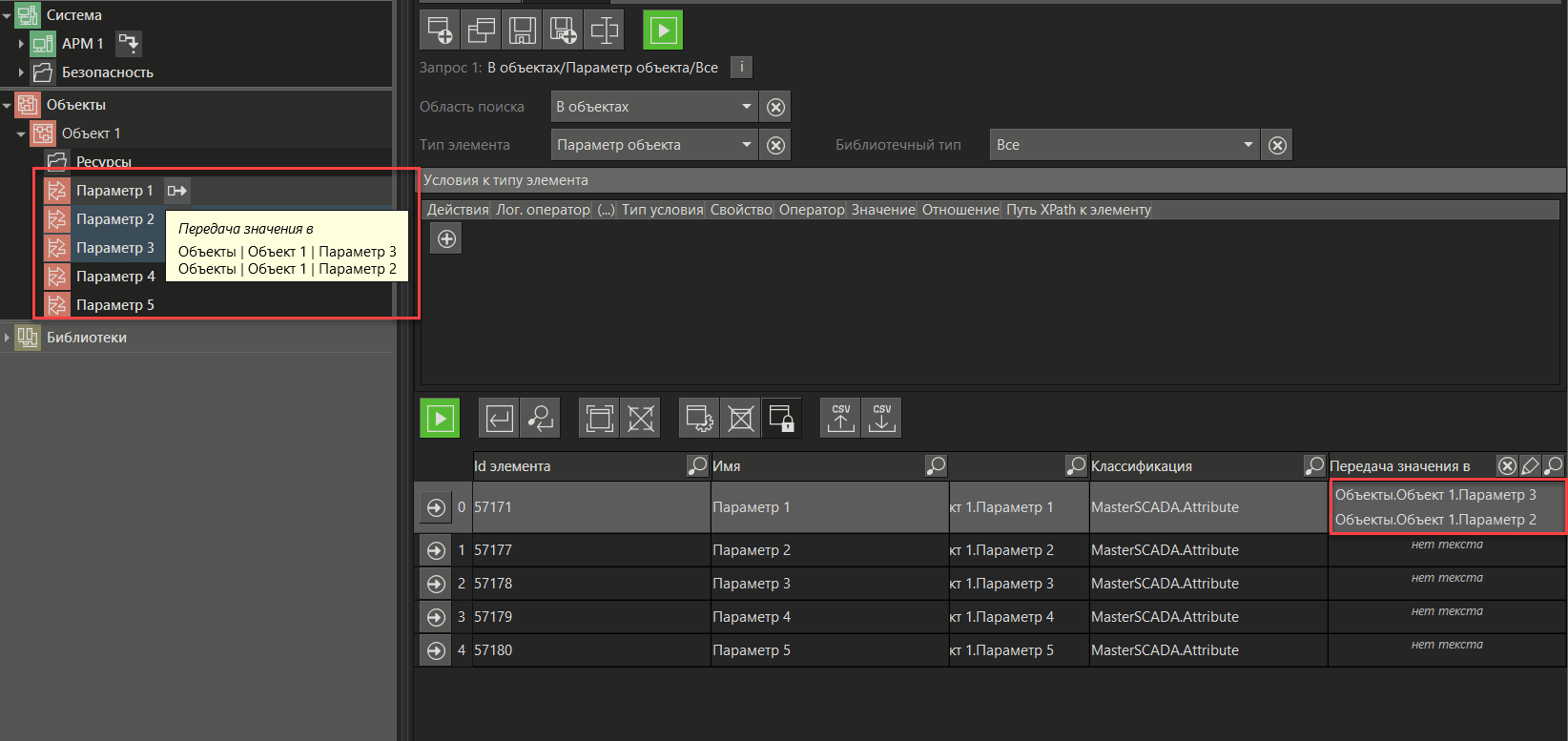Click edit pencil icon in 'Передача значения в' header
The height and width of the screenshot is (741, 1568).
(x=1530, y=465)
